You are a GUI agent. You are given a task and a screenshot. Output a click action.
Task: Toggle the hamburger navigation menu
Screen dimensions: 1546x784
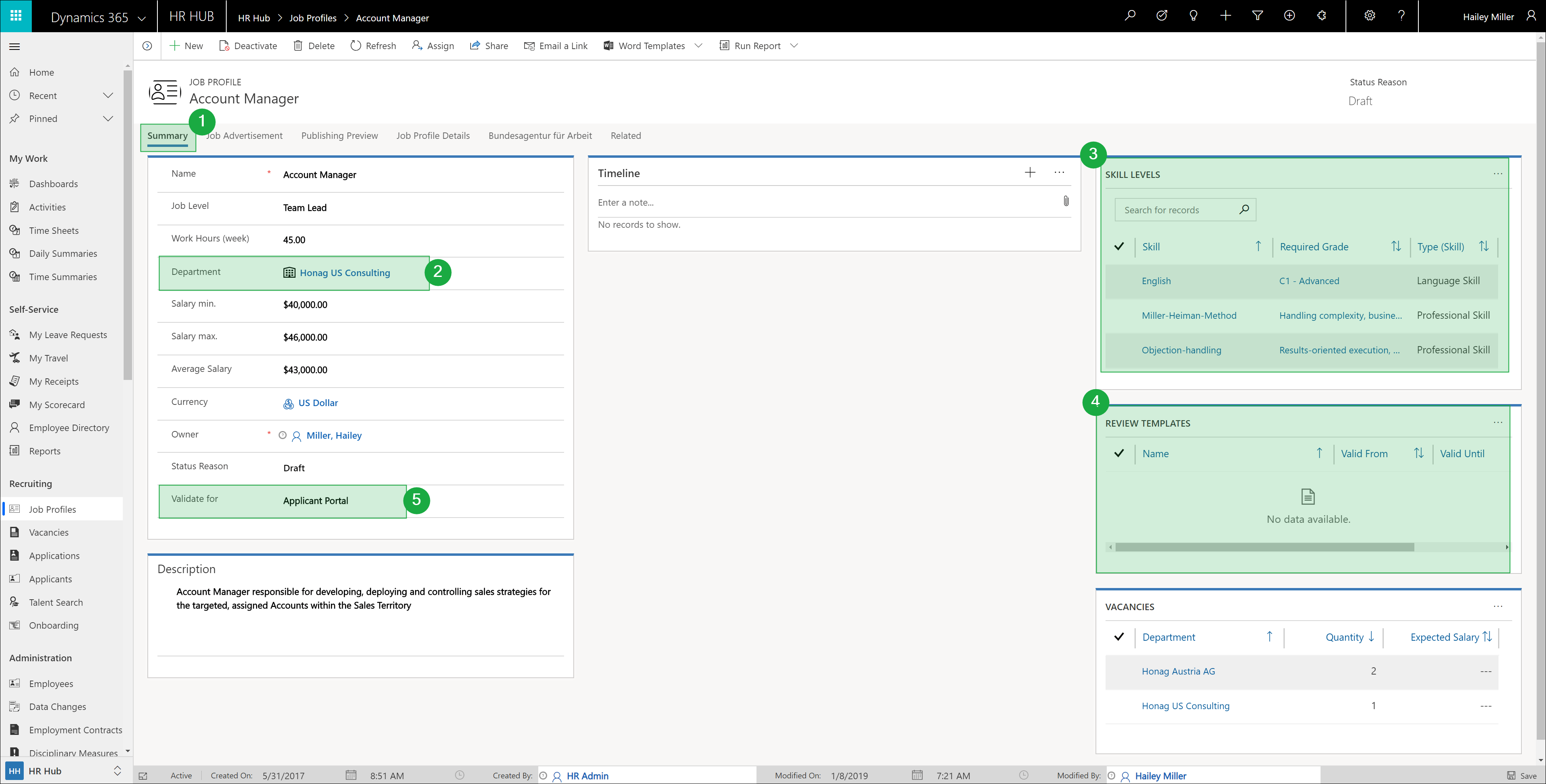[x=15, y=46]
